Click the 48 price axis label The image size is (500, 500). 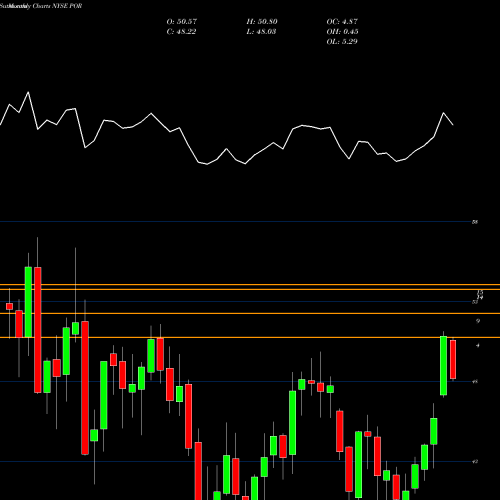tap(475, 381)
